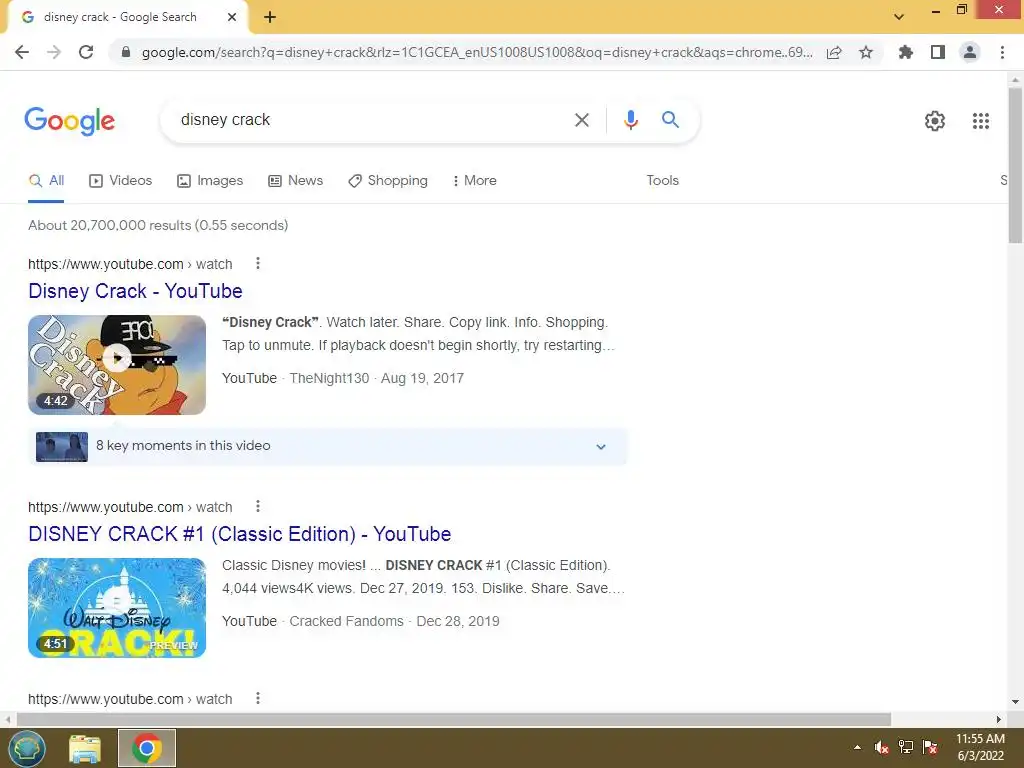
Task: Close the disney crack Google Search tab
Action: click(x=232, y=18)
